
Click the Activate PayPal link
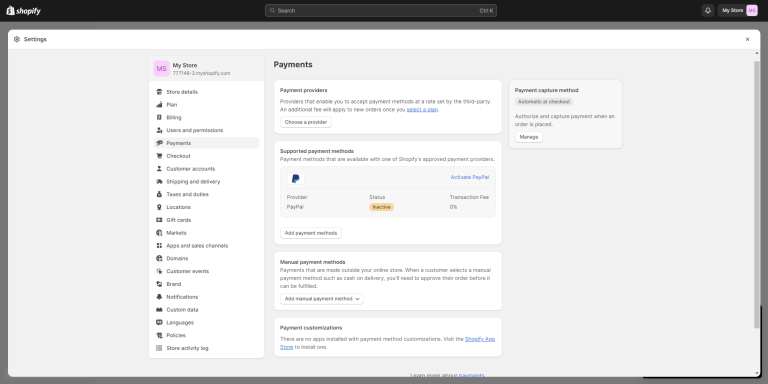click(469, 177)
